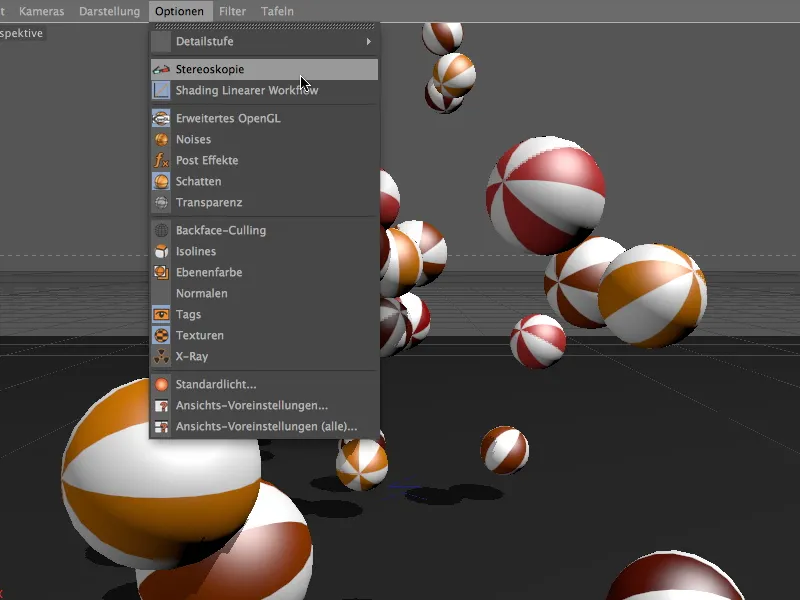
Task: Enable Stereoskopie in the Optionen menu
Action: [x=264, y=69]
